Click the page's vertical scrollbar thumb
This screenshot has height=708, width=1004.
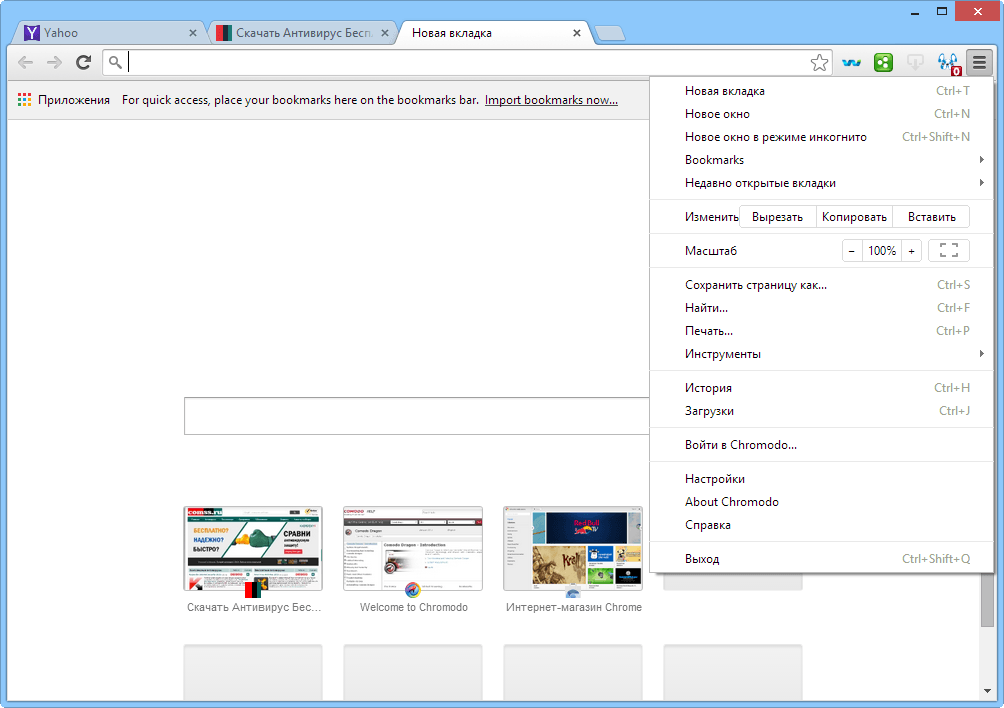point(987,599)
